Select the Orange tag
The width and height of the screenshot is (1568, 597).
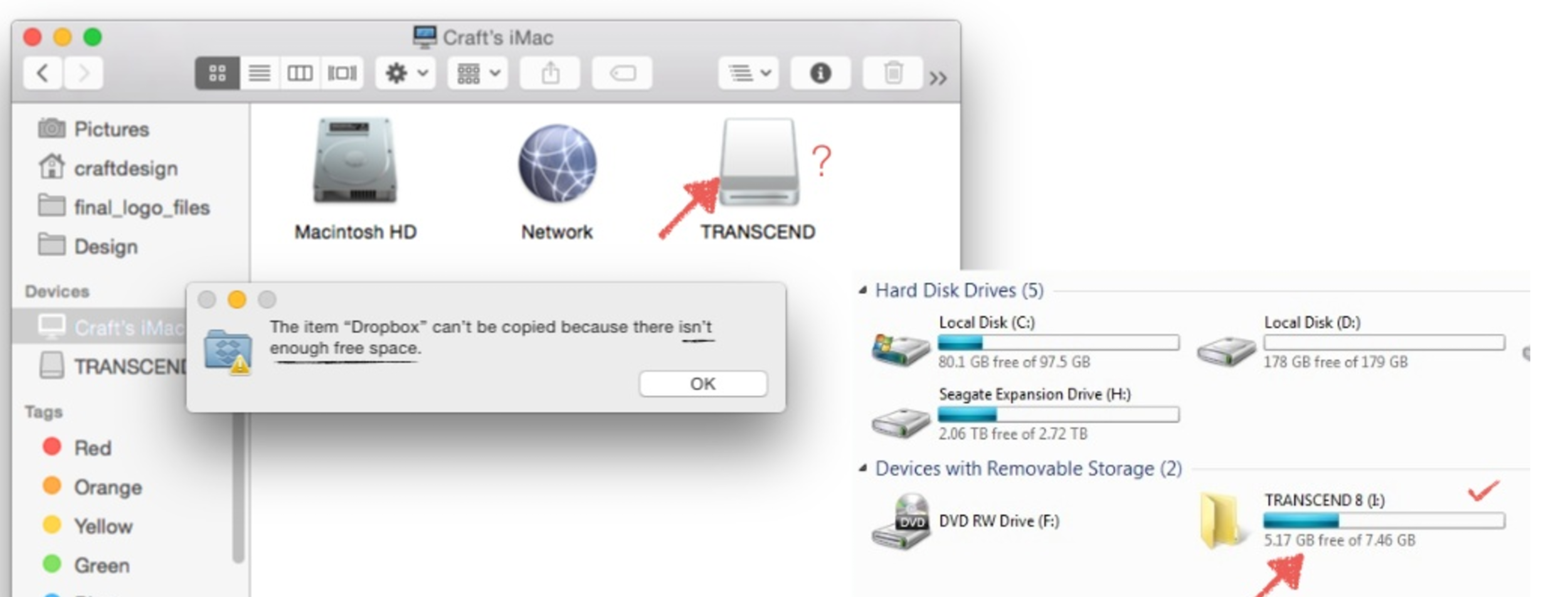click(x=92, y=487)
